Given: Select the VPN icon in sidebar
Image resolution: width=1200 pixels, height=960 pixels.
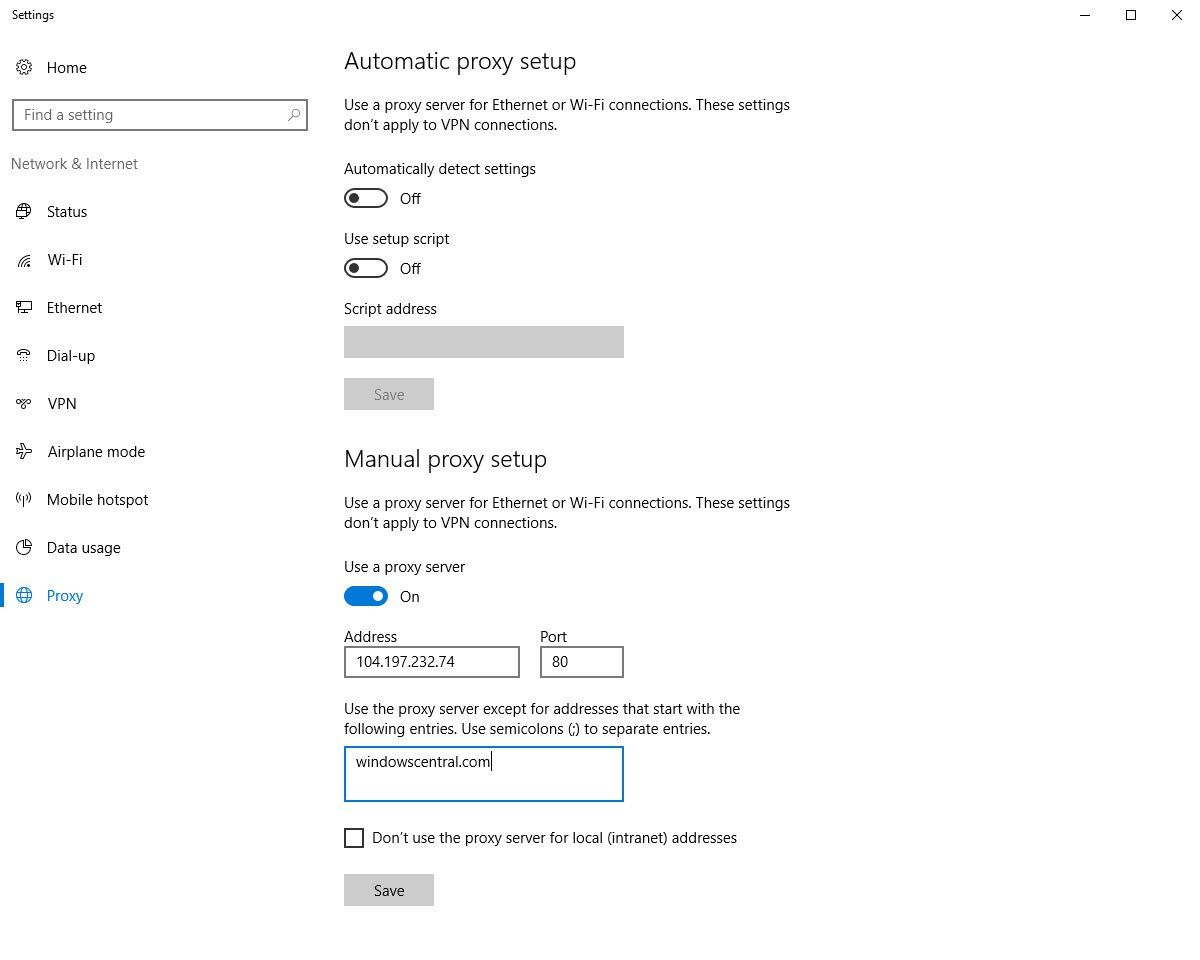Looking at the screenshot, I should [x=24, y=403].
